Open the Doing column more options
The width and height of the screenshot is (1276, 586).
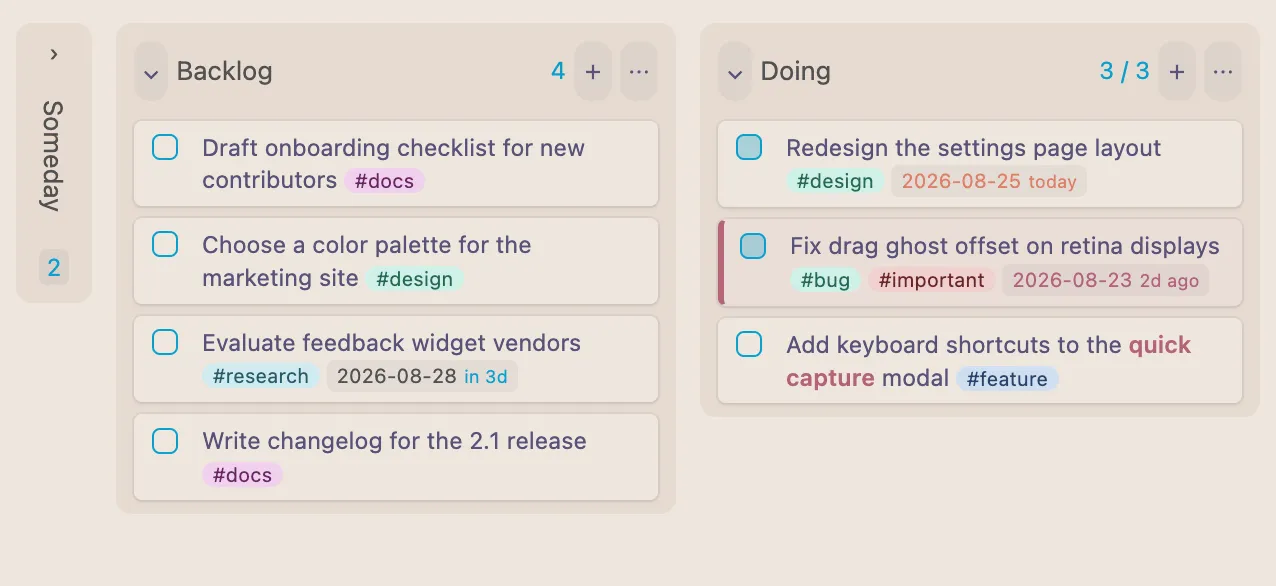1223,71
